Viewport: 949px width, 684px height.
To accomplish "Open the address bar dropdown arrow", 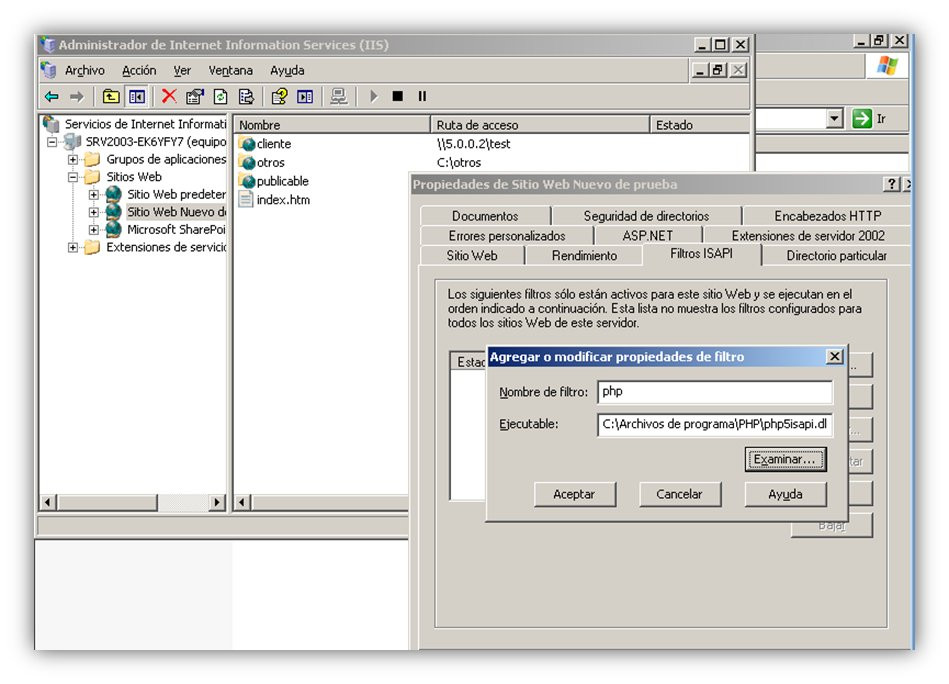I will (835, 118).
